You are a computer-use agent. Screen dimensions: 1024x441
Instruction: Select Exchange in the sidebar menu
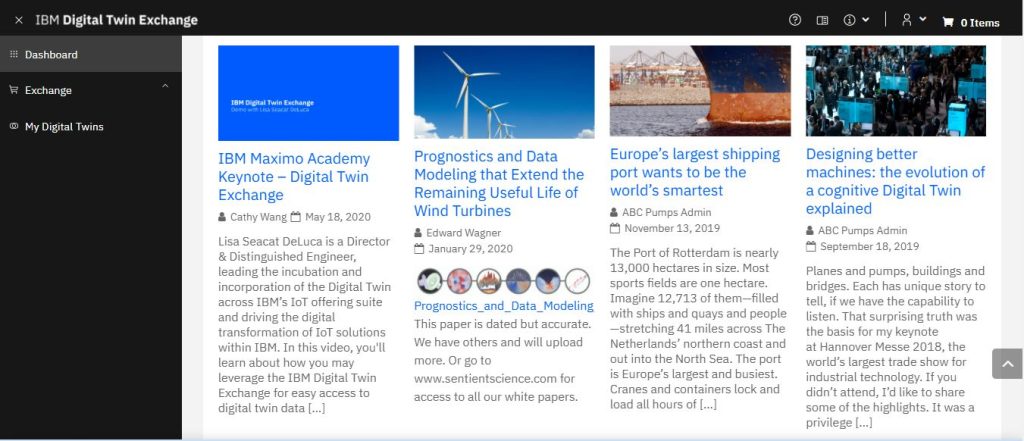point(48,90)
